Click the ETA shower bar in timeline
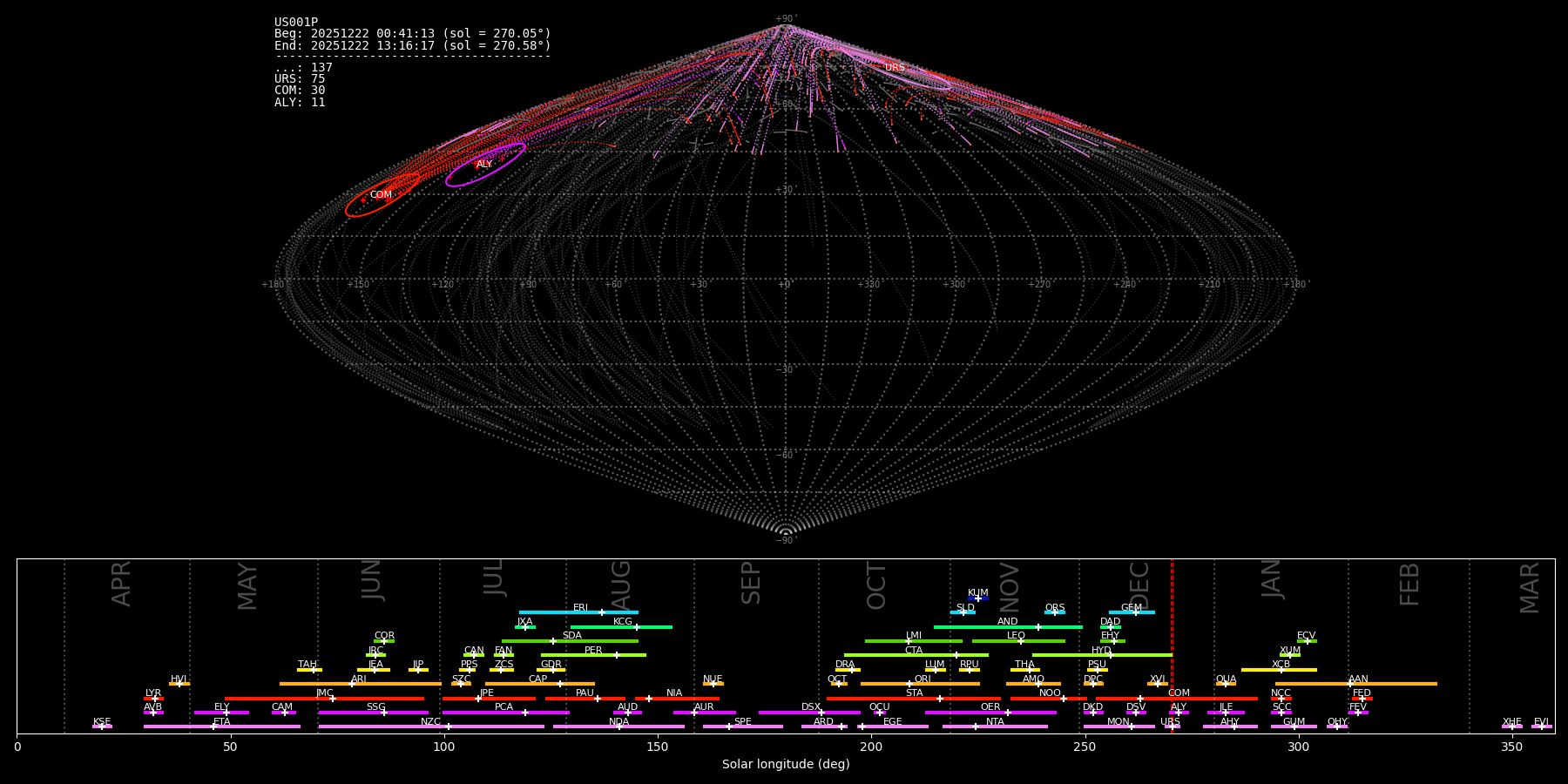Viewport: 1568px width, 784px height. [x=222, y=727]
